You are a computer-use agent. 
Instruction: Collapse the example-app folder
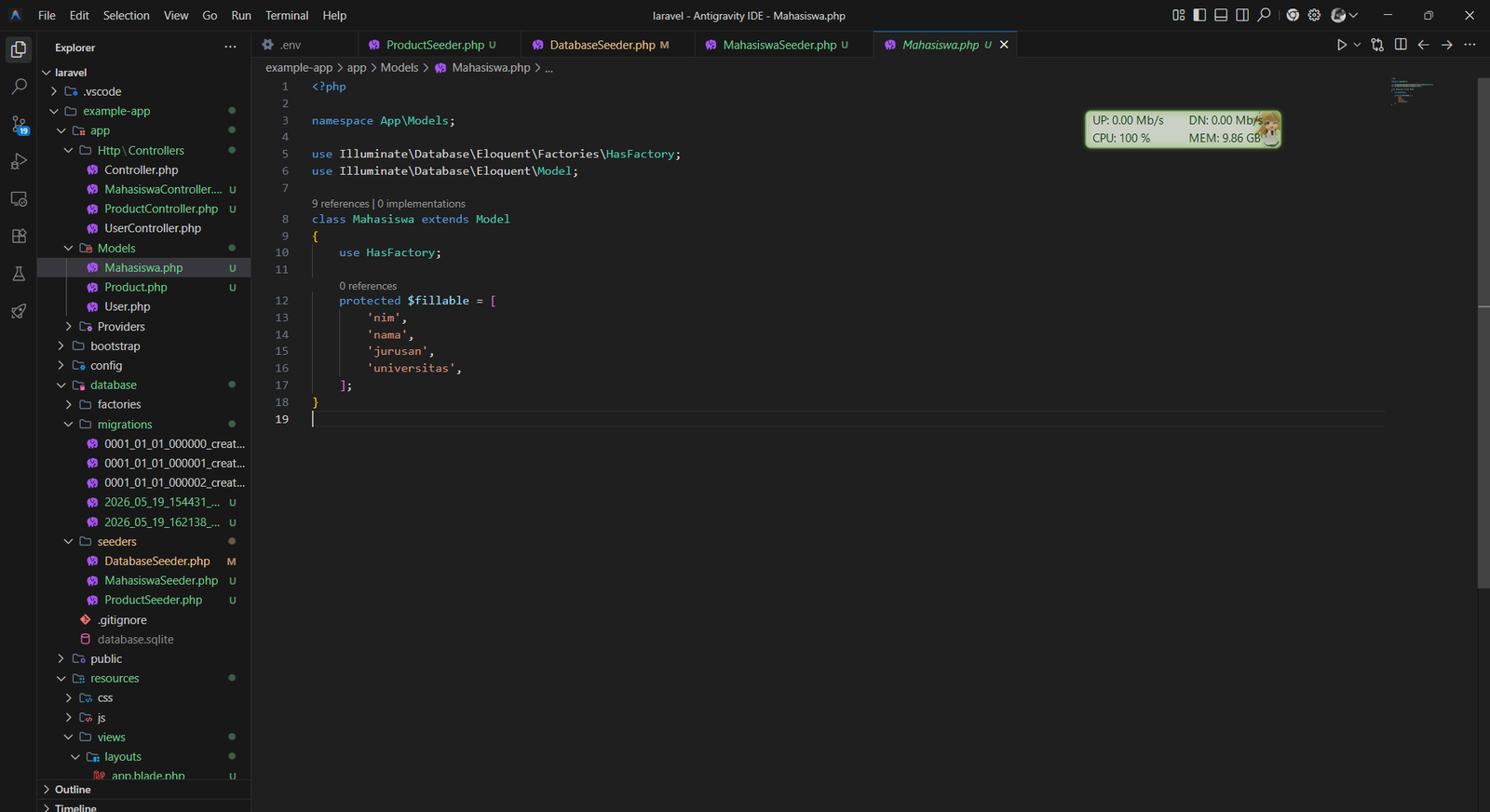pos(144,111)
